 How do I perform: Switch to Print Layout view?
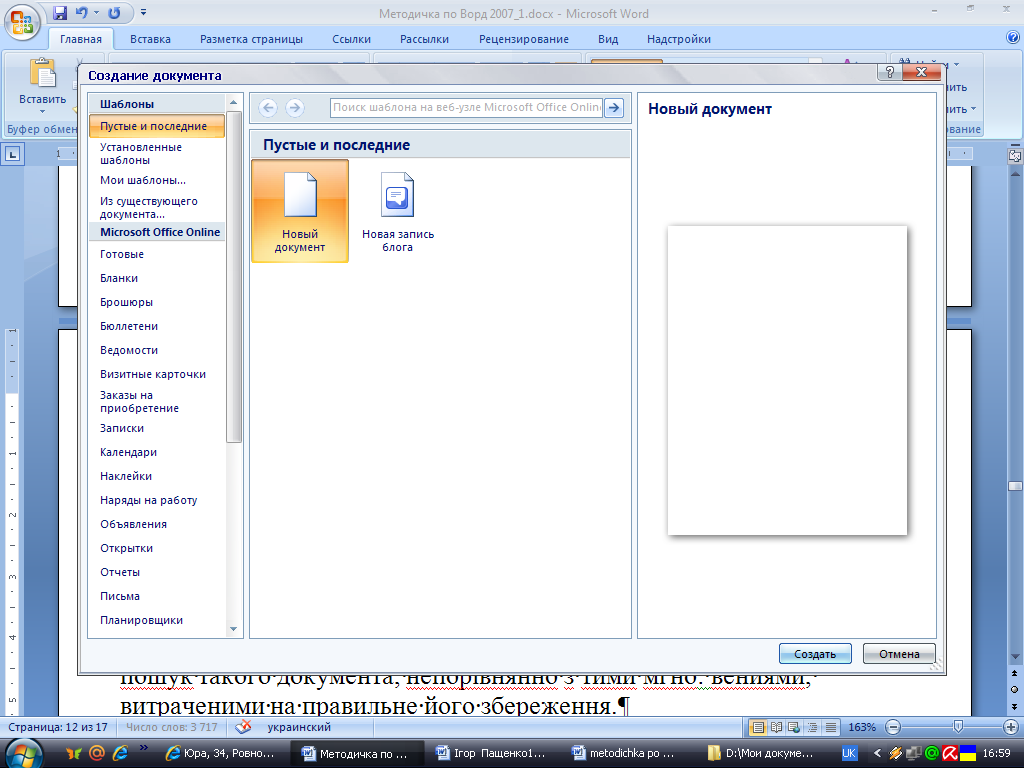click(758, 727)
